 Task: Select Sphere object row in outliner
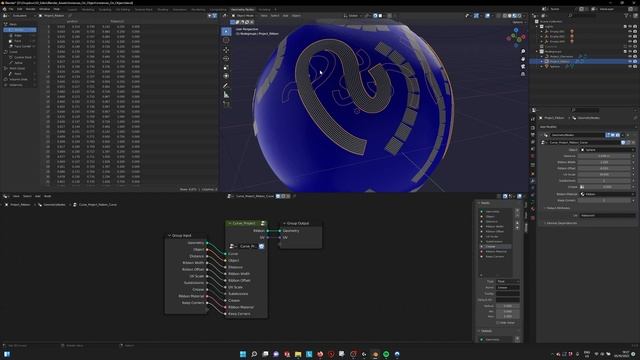(555, 67)
